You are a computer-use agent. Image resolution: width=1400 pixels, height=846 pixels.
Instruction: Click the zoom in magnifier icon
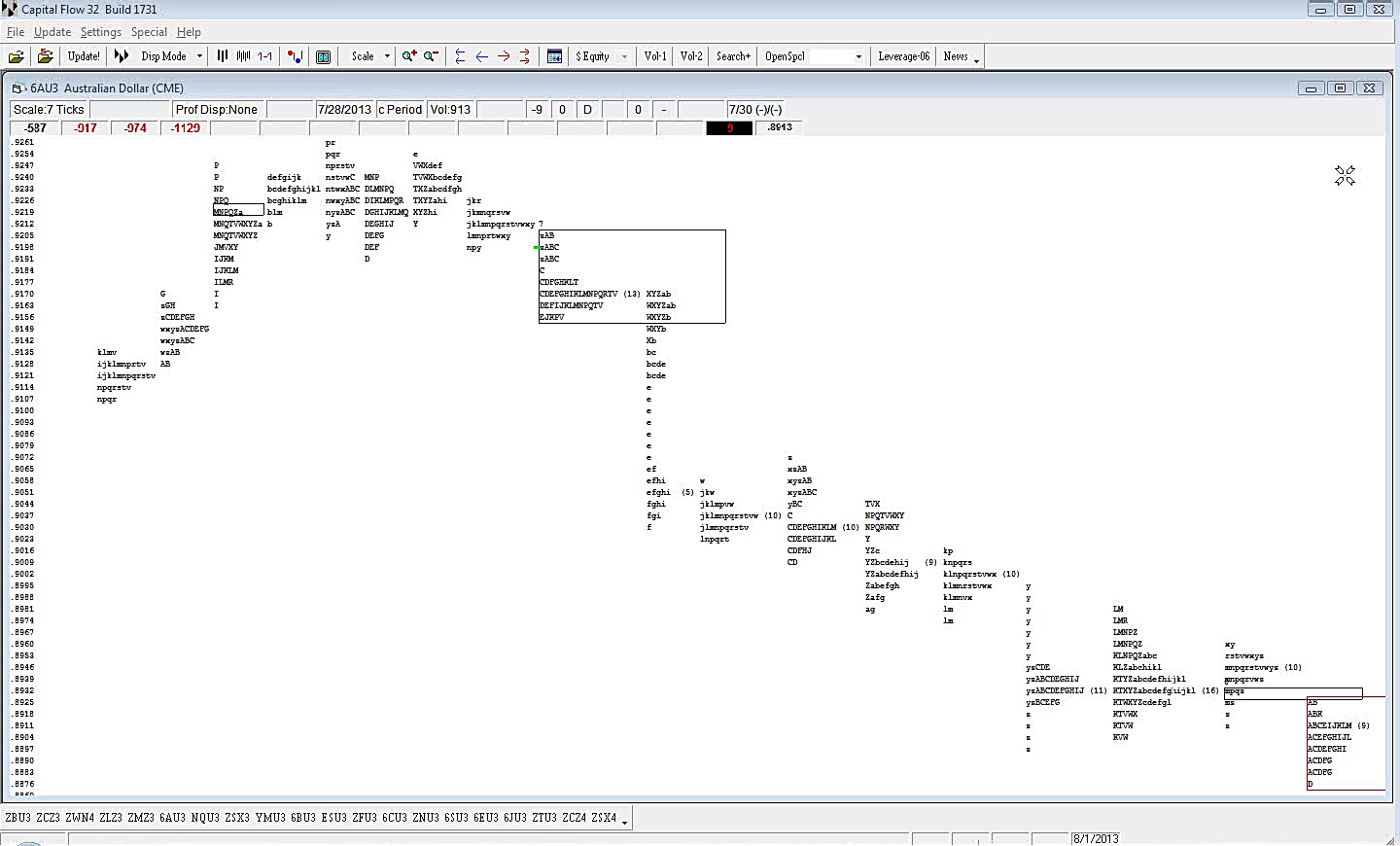click(x=409, y=56)
